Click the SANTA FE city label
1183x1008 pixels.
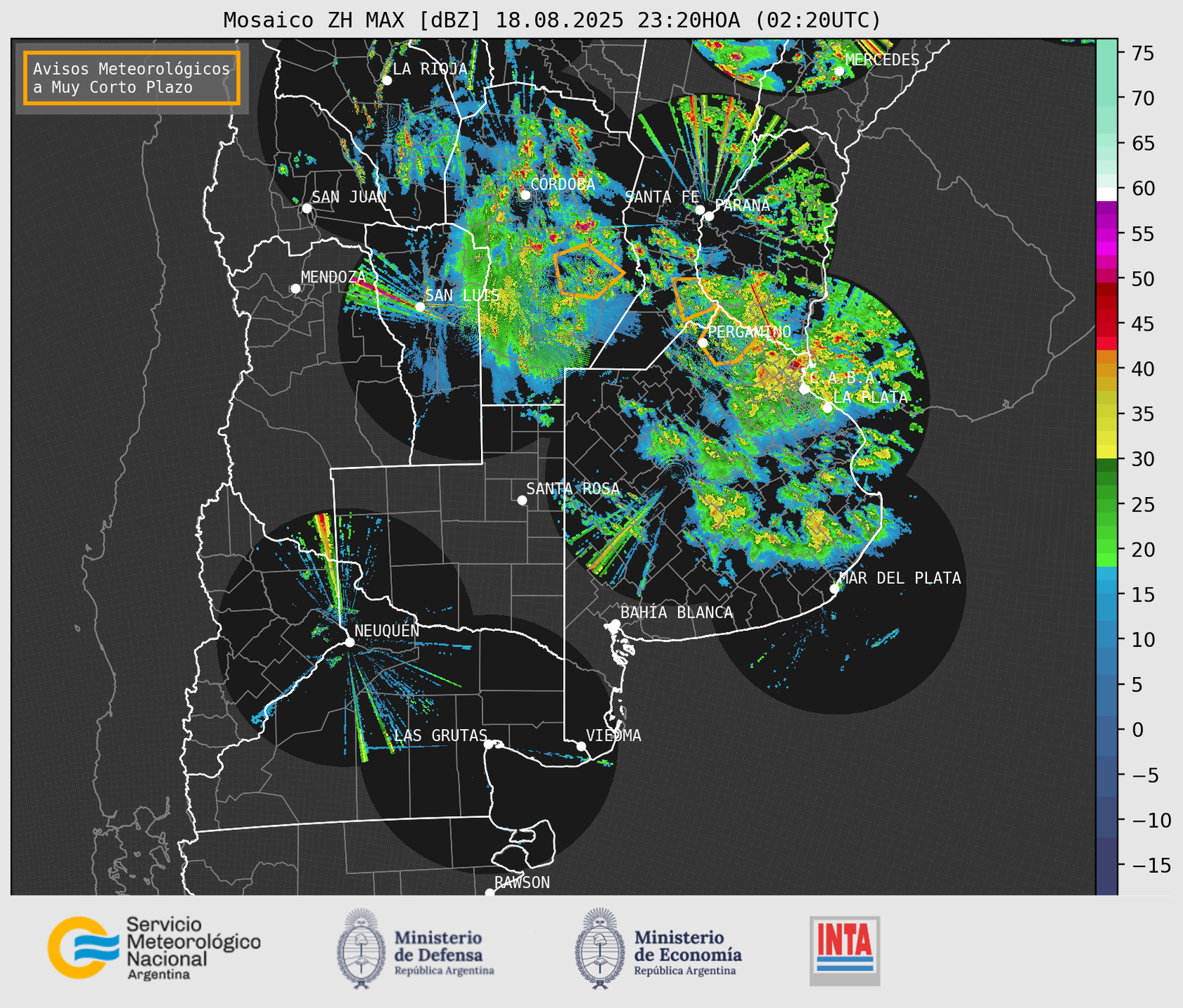pyautogui.click(x=662, y=197)
